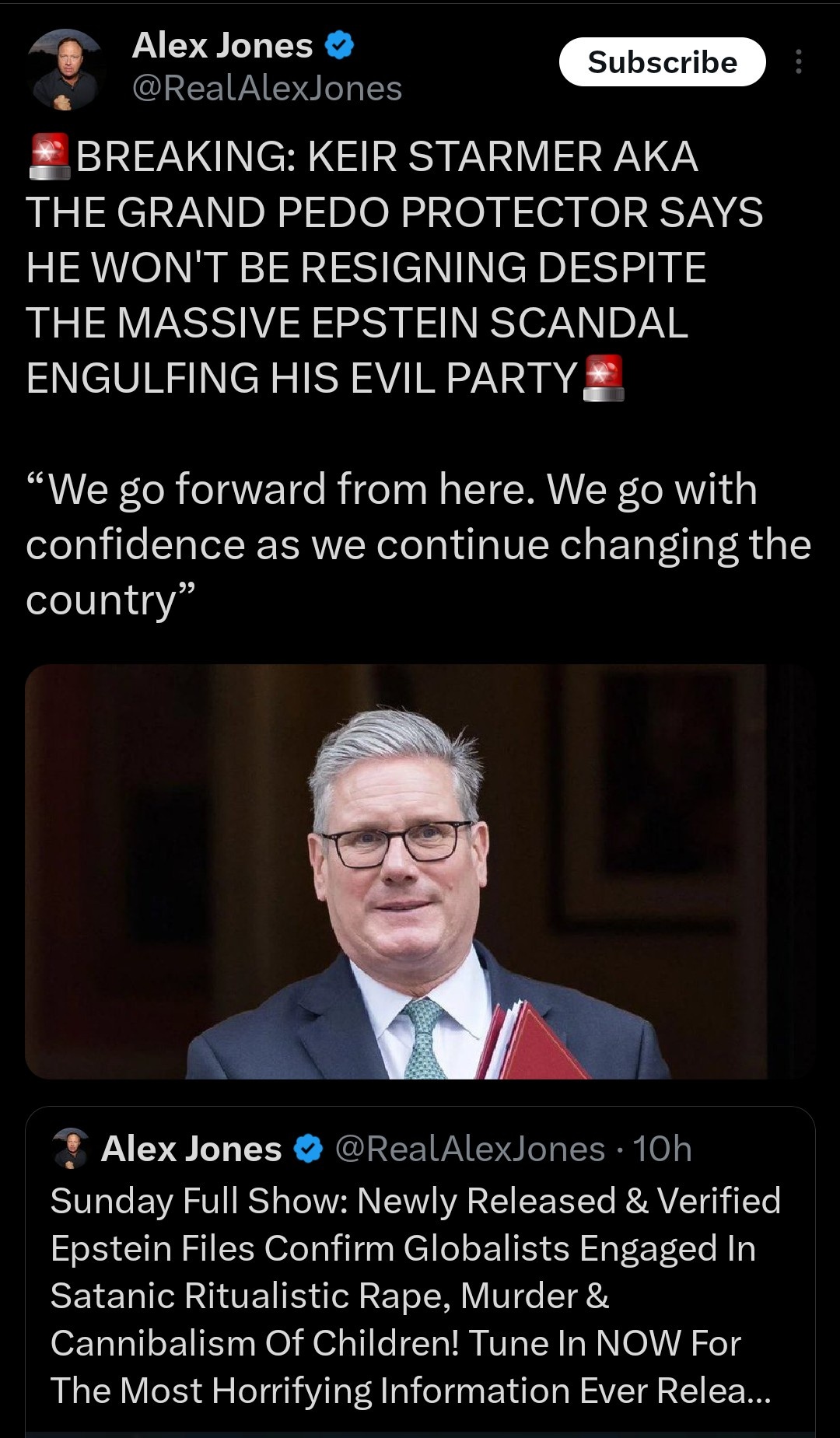The height and width of the screenshot is (1438, 840).
Task: Tap the Alex Jones display name at top
Action: 222,46
